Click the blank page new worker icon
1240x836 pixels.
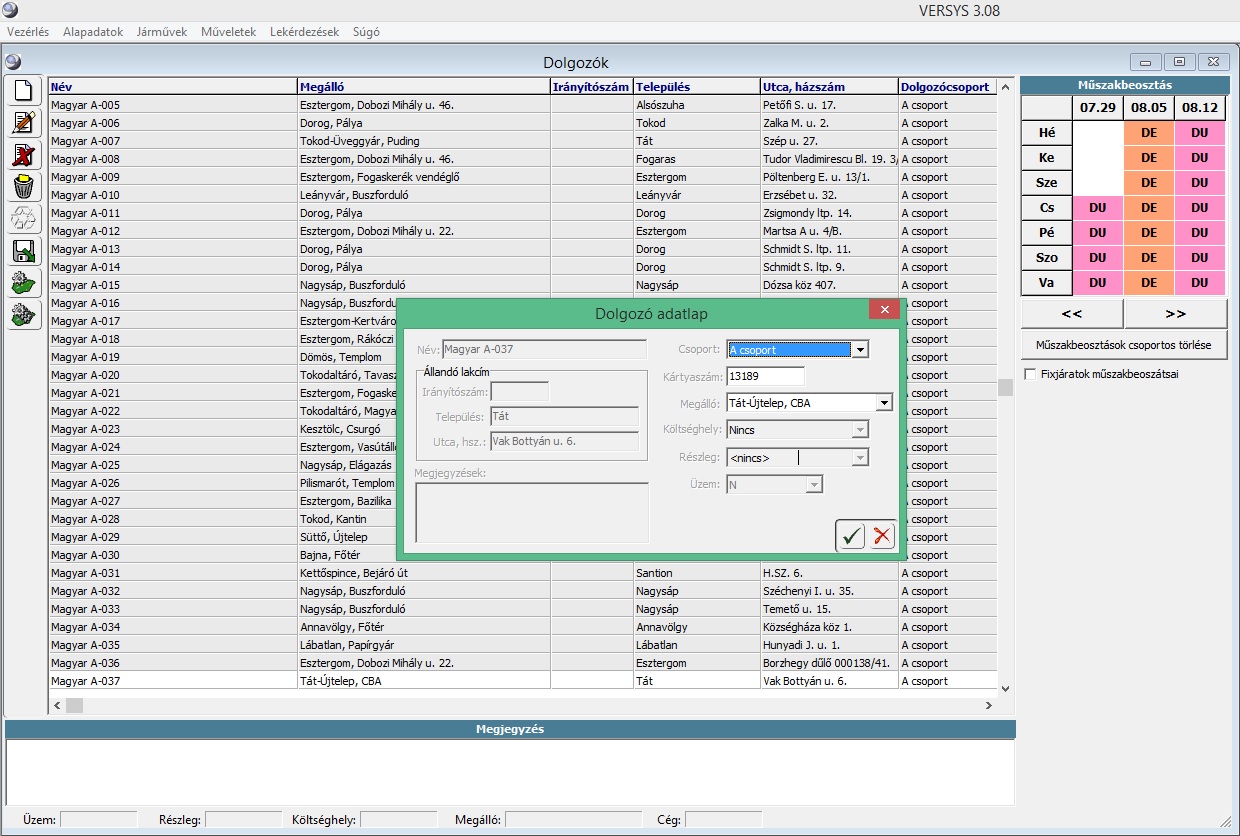(x=25, y=90)
